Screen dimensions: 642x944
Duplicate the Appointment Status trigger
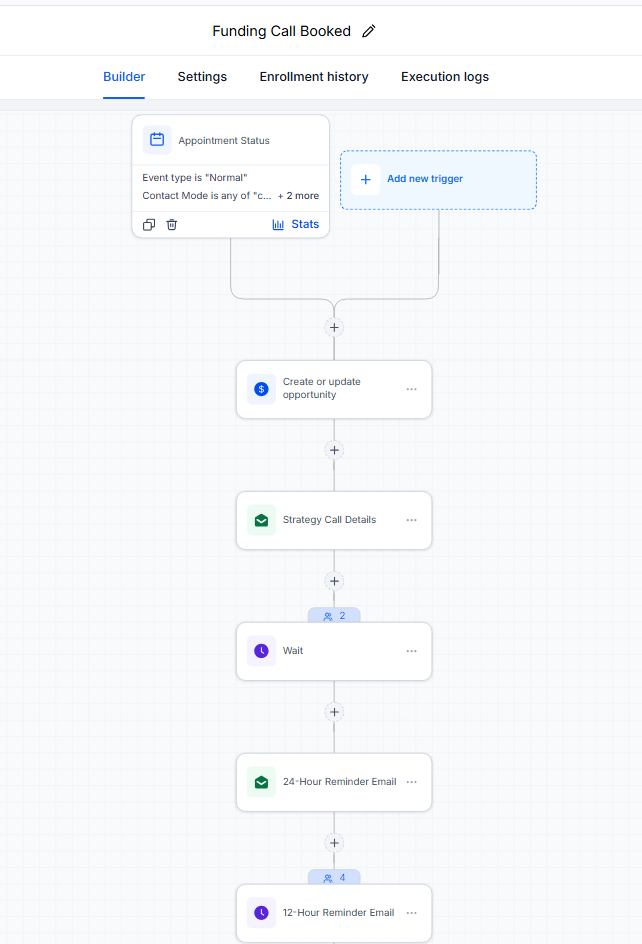[149, 225]
